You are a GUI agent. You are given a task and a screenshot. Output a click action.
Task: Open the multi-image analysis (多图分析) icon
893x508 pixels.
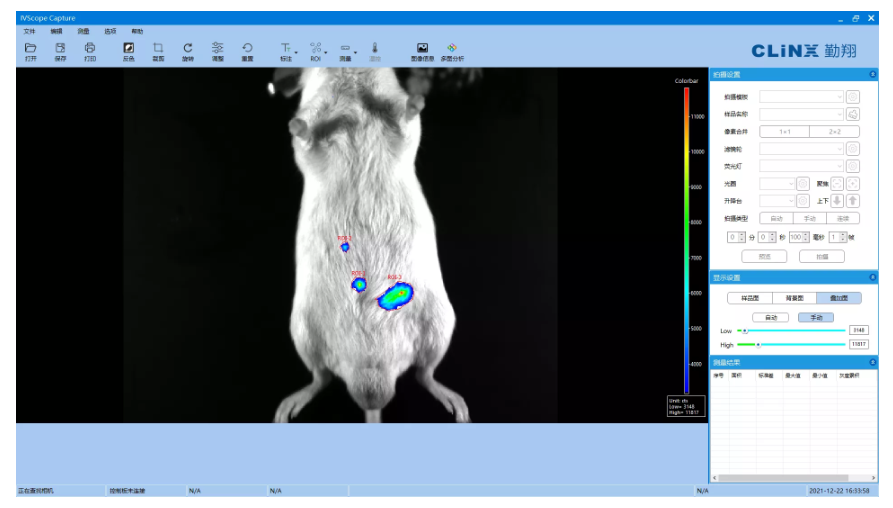pos(452,51)
